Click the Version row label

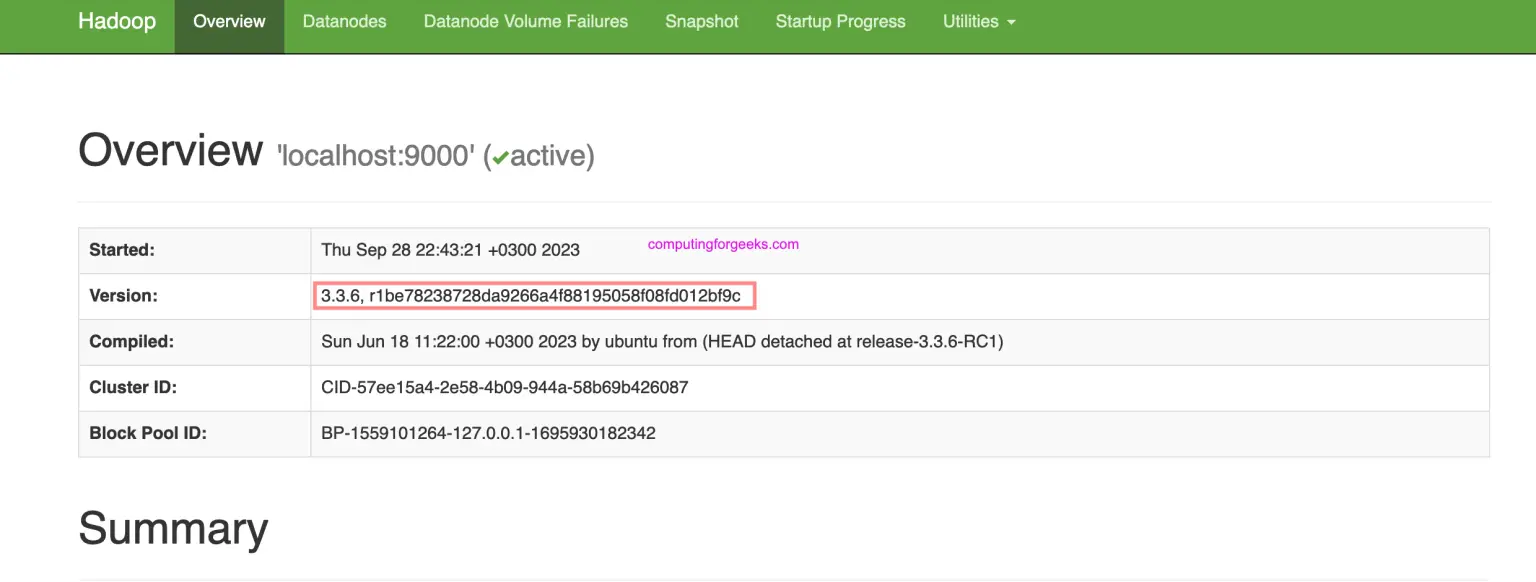pyautogui.click(x=124, y=295)
